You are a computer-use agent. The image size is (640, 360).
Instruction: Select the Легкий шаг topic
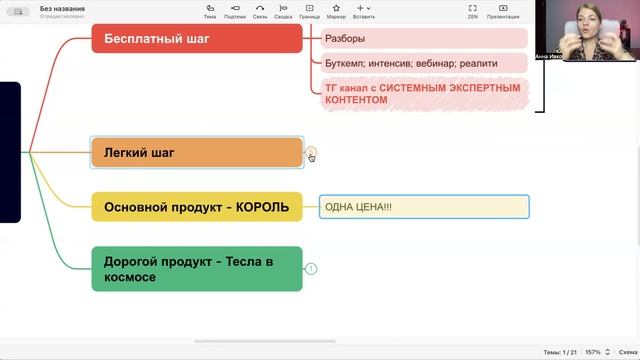[197, 152]
